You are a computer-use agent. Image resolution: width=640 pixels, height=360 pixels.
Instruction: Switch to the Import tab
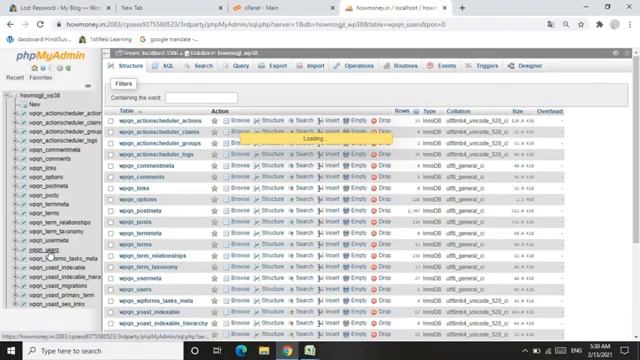click(x=310, y=66)
